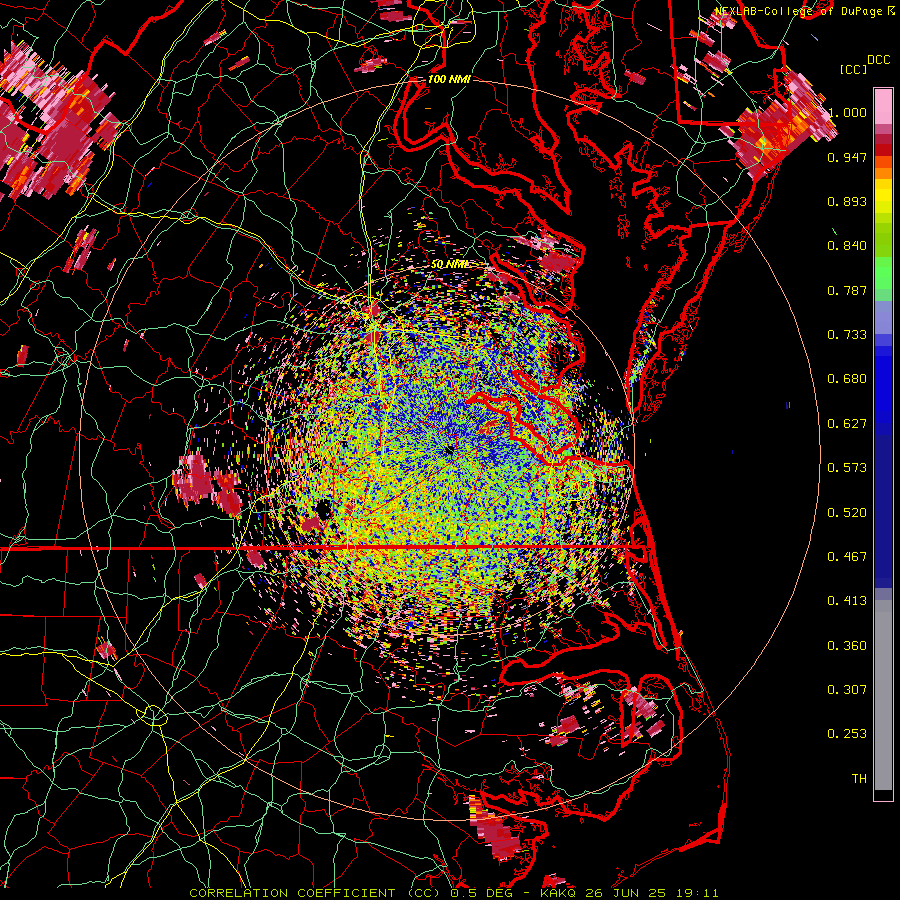Image resolution: width=900 pixels, height=900 pixels.
Task: Pick the yellow segment of the color bar
Action: pos(883,196)
